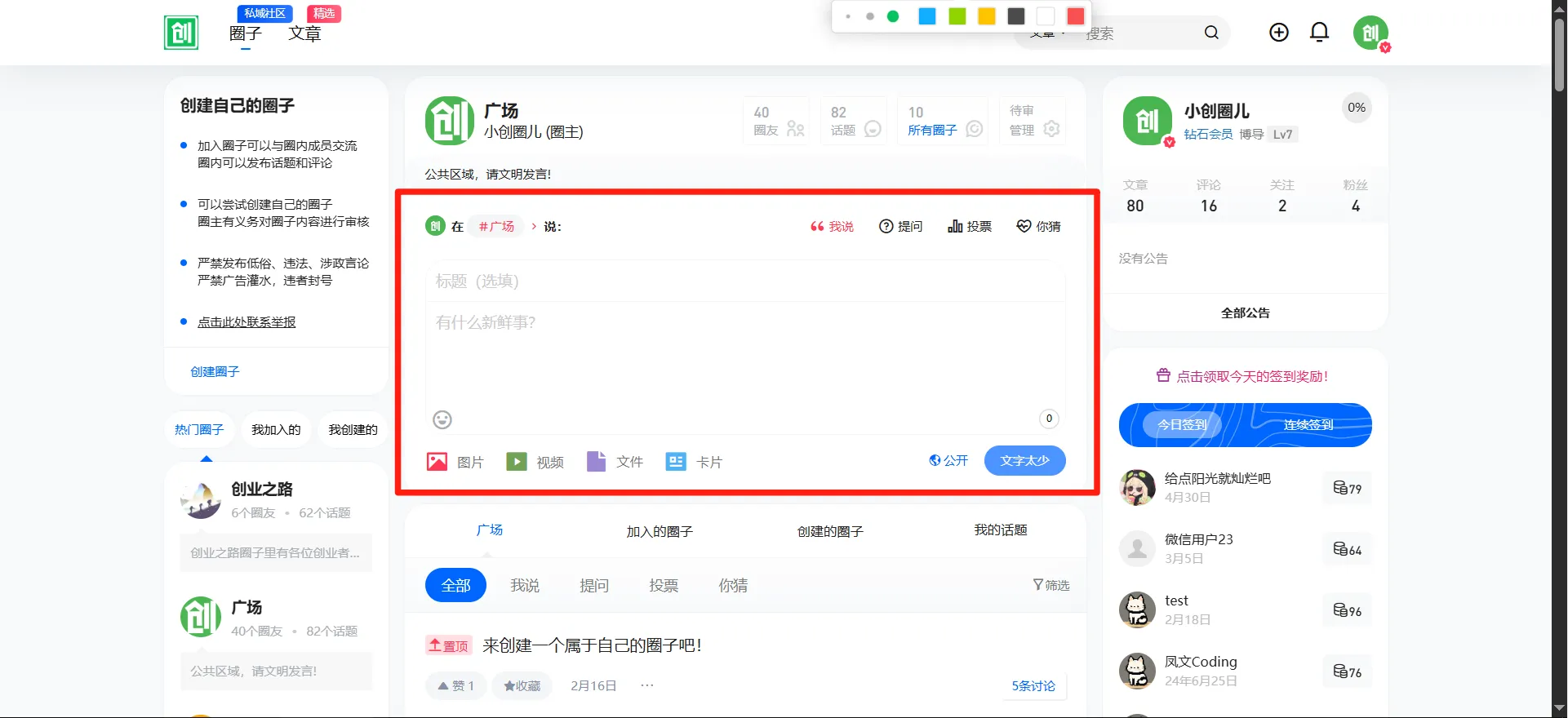Click the 广场 circle avatar in header card
This screenshot has height=718, width=1568.
pyautogui.click(x=450, y=121)
